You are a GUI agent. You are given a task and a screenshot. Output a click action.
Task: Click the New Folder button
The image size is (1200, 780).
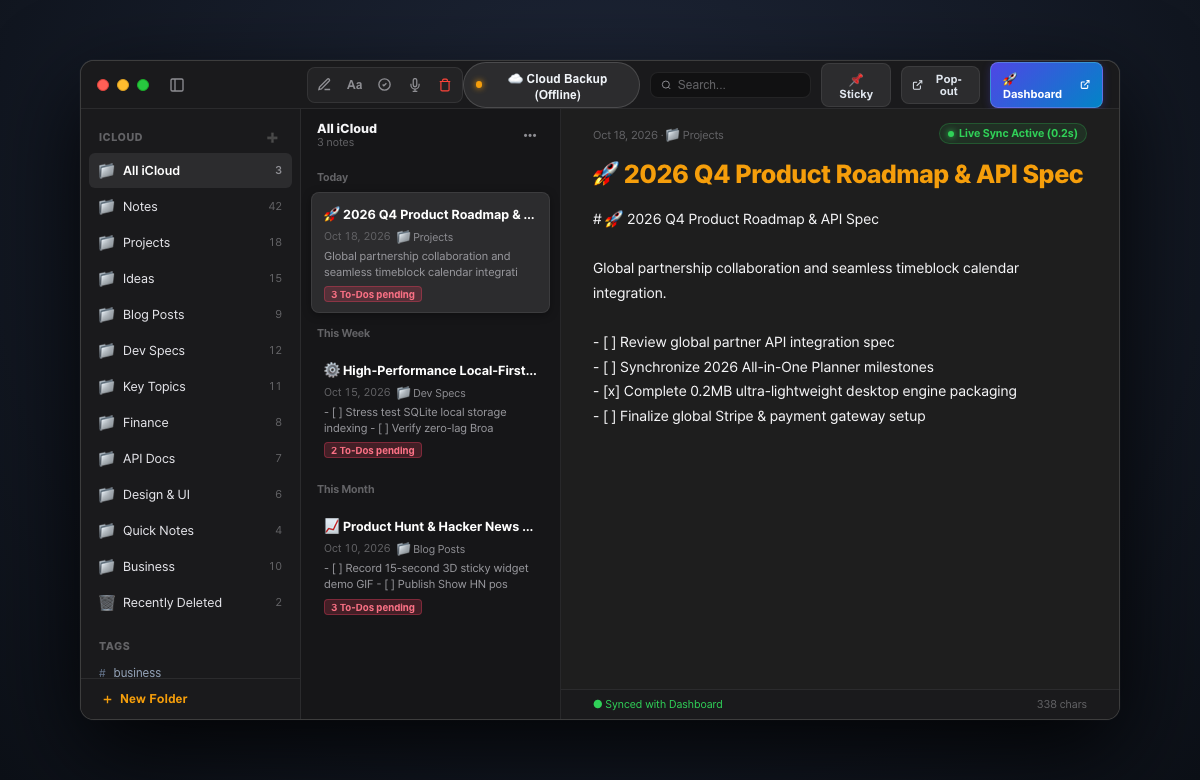tap(145, 699)
